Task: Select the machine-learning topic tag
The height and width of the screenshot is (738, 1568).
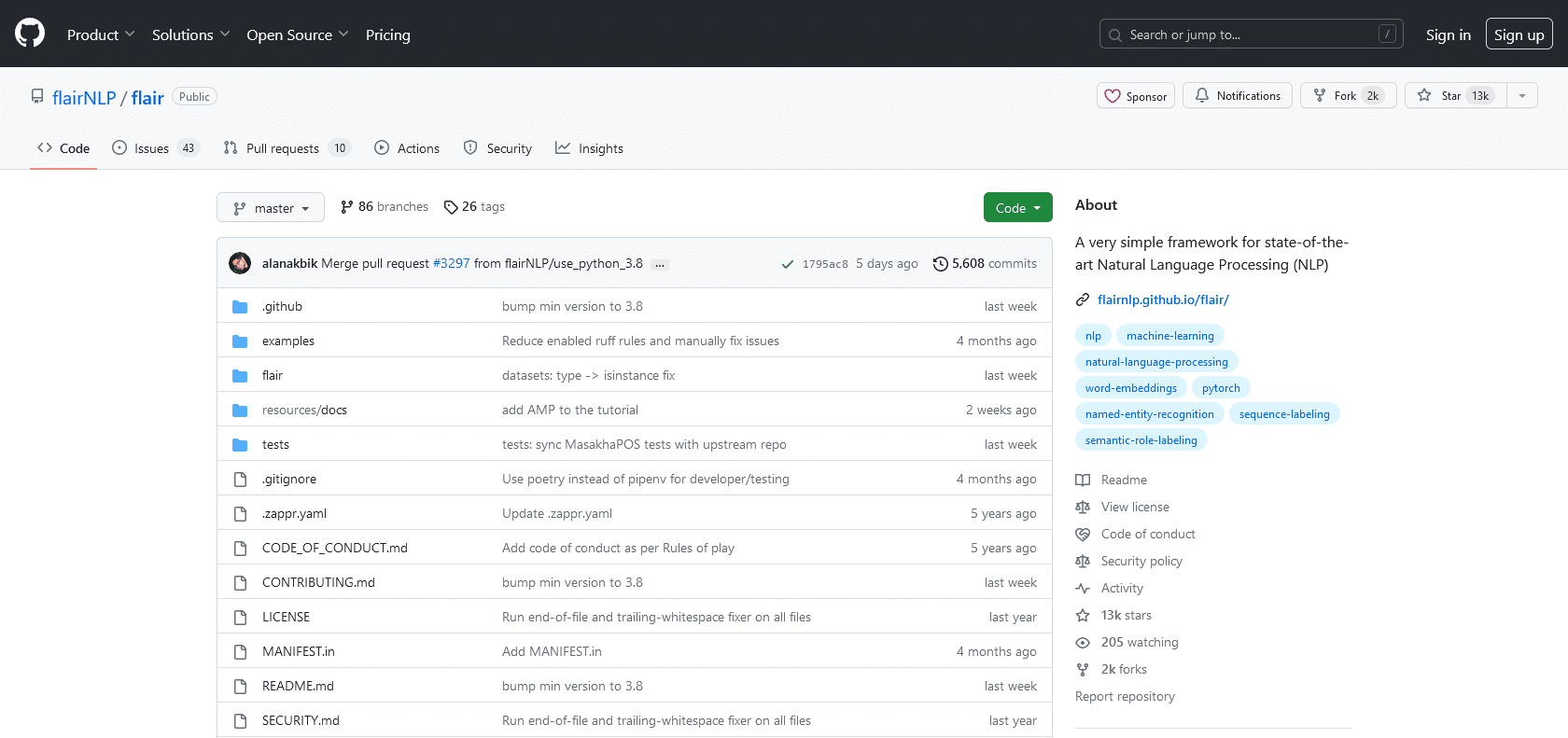Action: pos(1170,335)
